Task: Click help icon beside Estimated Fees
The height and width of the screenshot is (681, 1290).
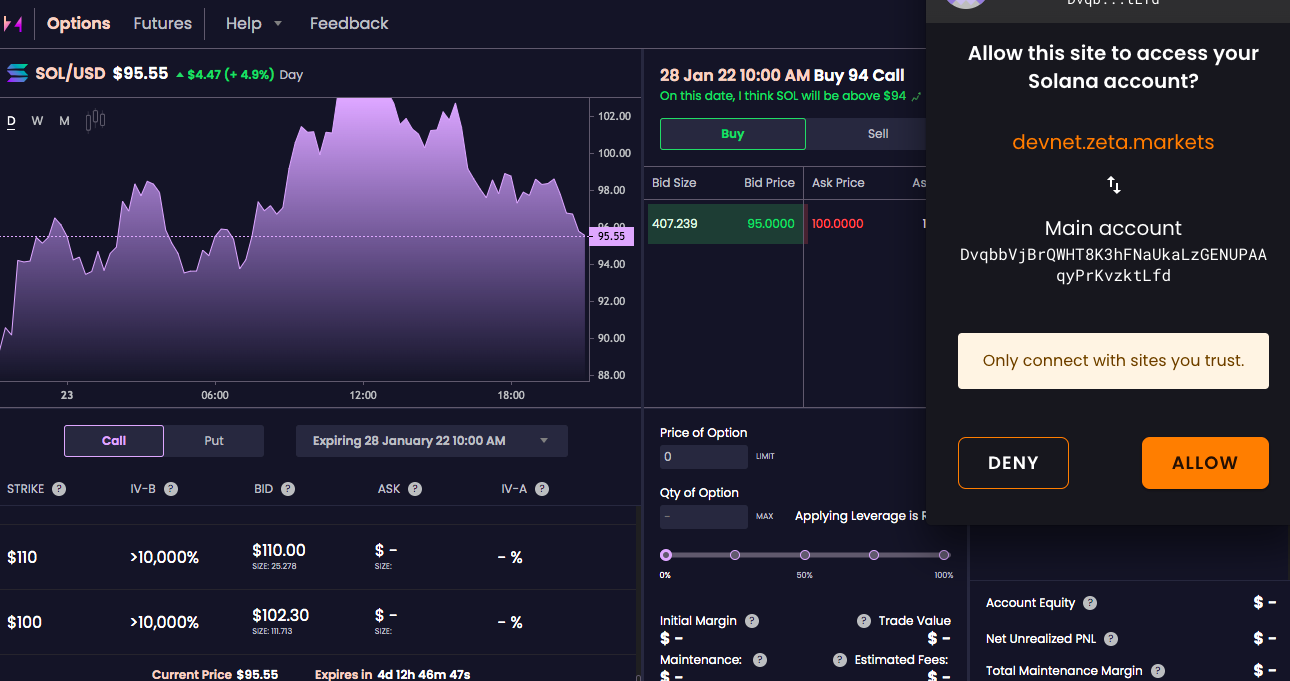Action: [840, 660]
